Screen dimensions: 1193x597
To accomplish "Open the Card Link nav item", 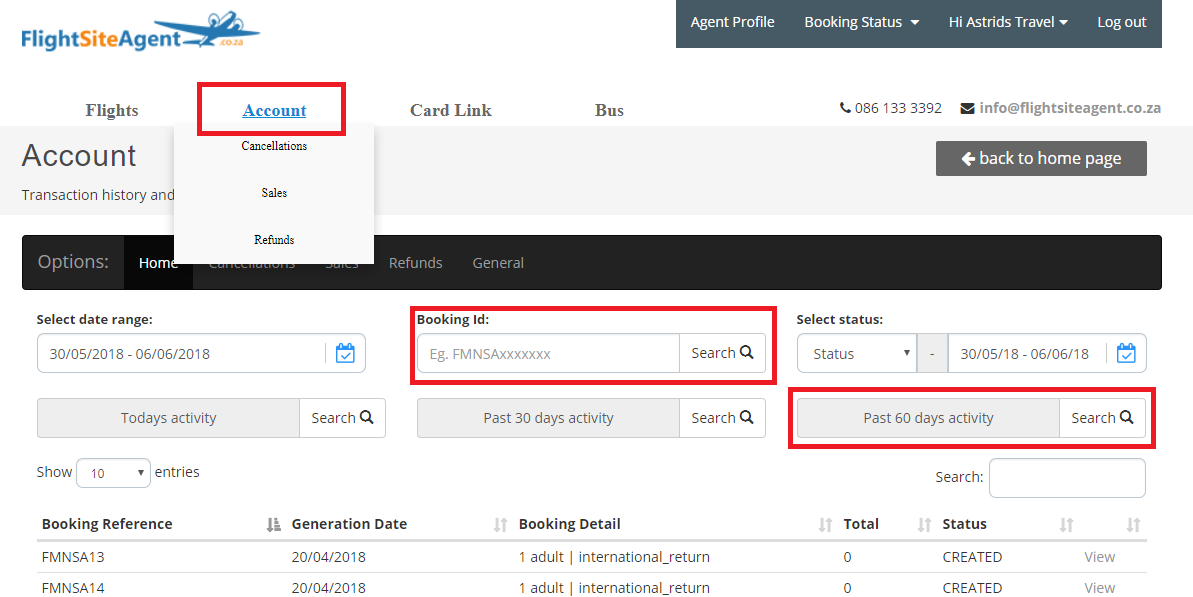I will pos(450,110).
